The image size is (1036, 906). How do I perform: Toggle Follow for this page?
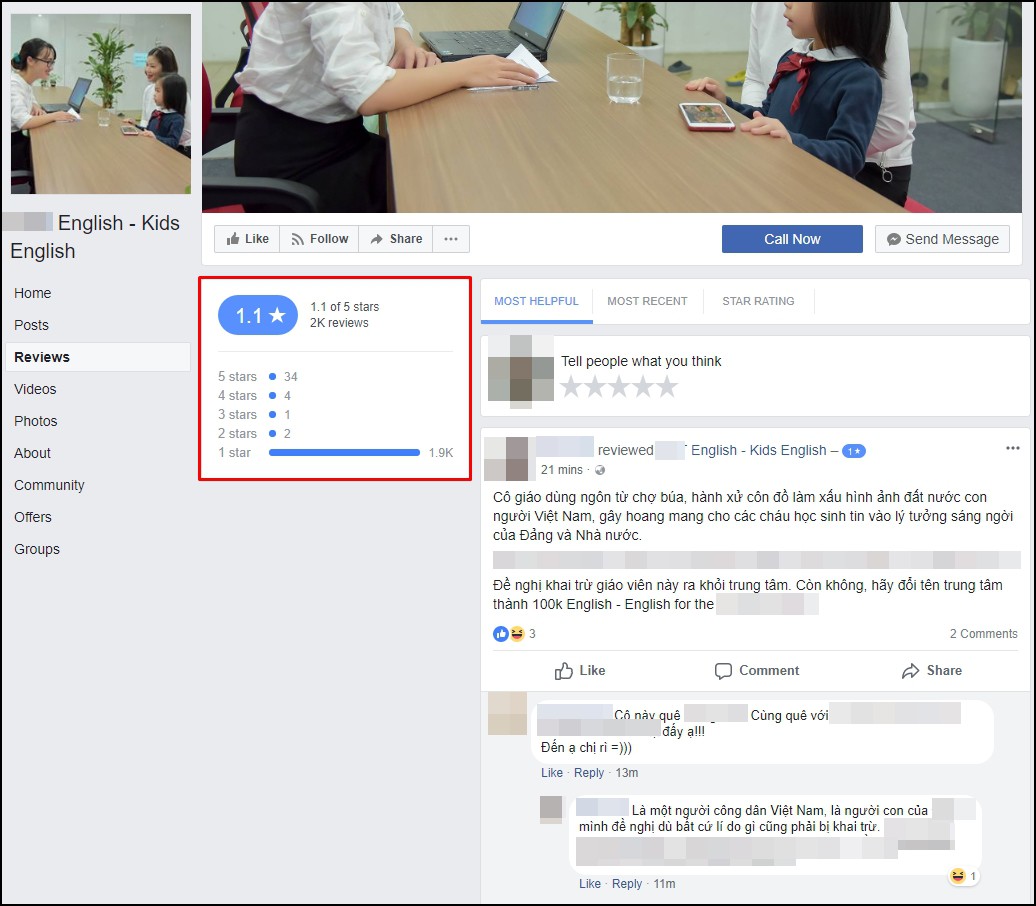319,239
